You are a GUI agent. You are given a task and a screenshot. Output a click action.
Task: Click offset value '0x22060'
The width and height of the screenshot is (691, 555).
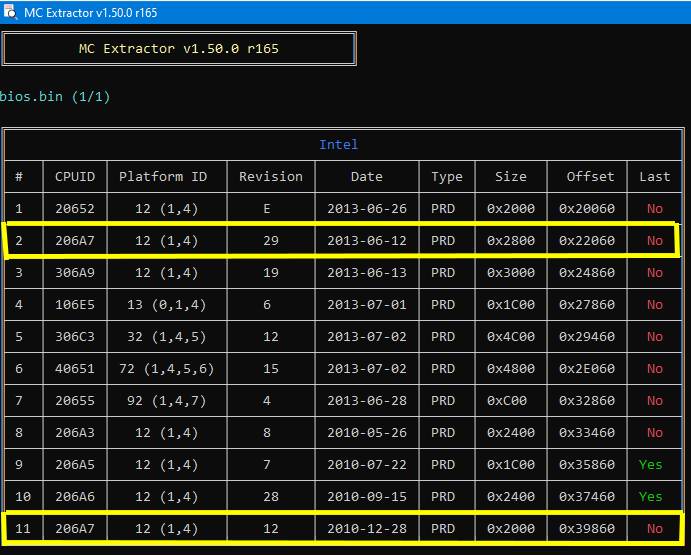(x=587, y=241)
